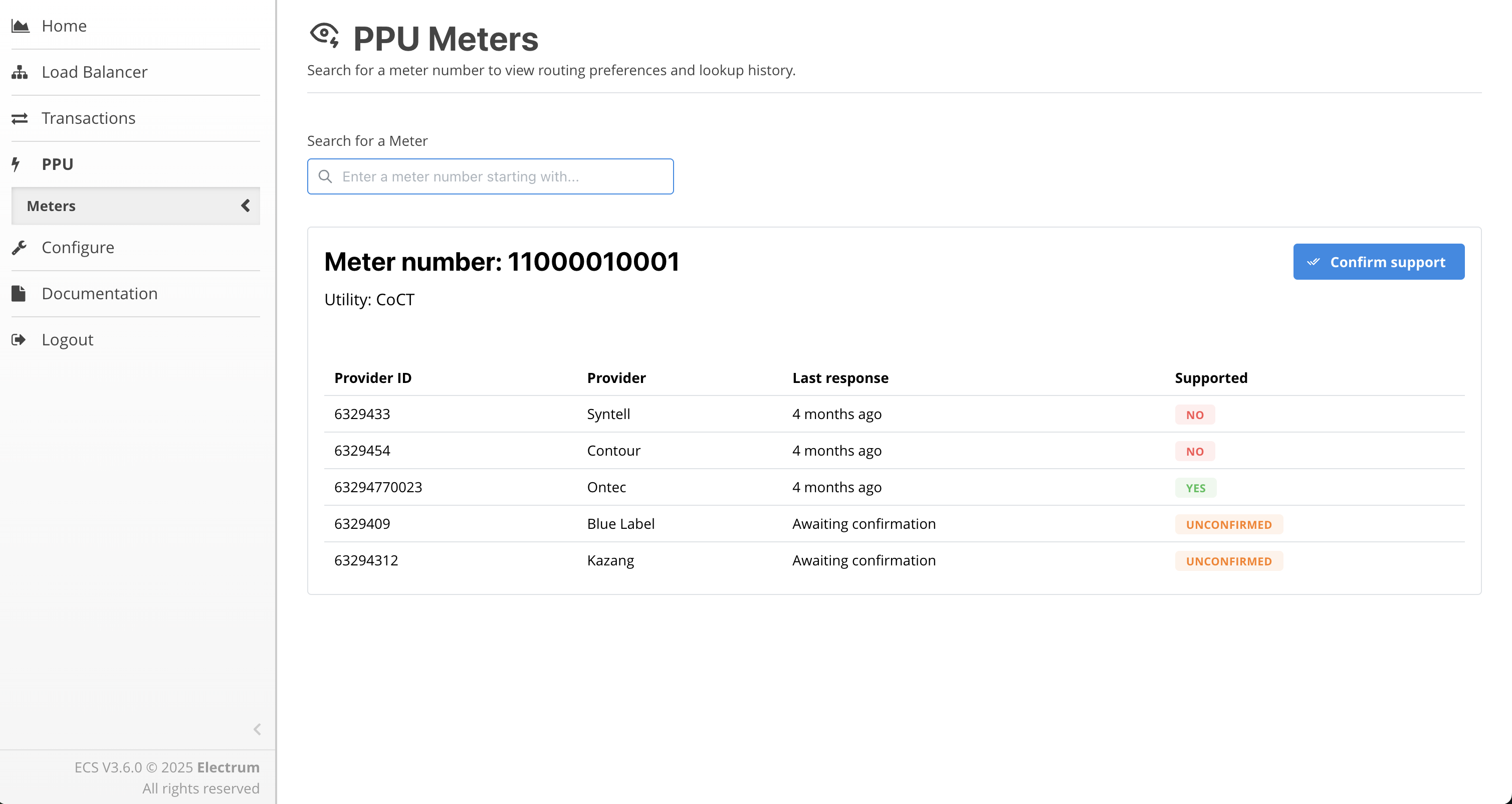Screen dimensions: 1512x804
Task: Click the Configure wrench icon
Action: (19, 248)
